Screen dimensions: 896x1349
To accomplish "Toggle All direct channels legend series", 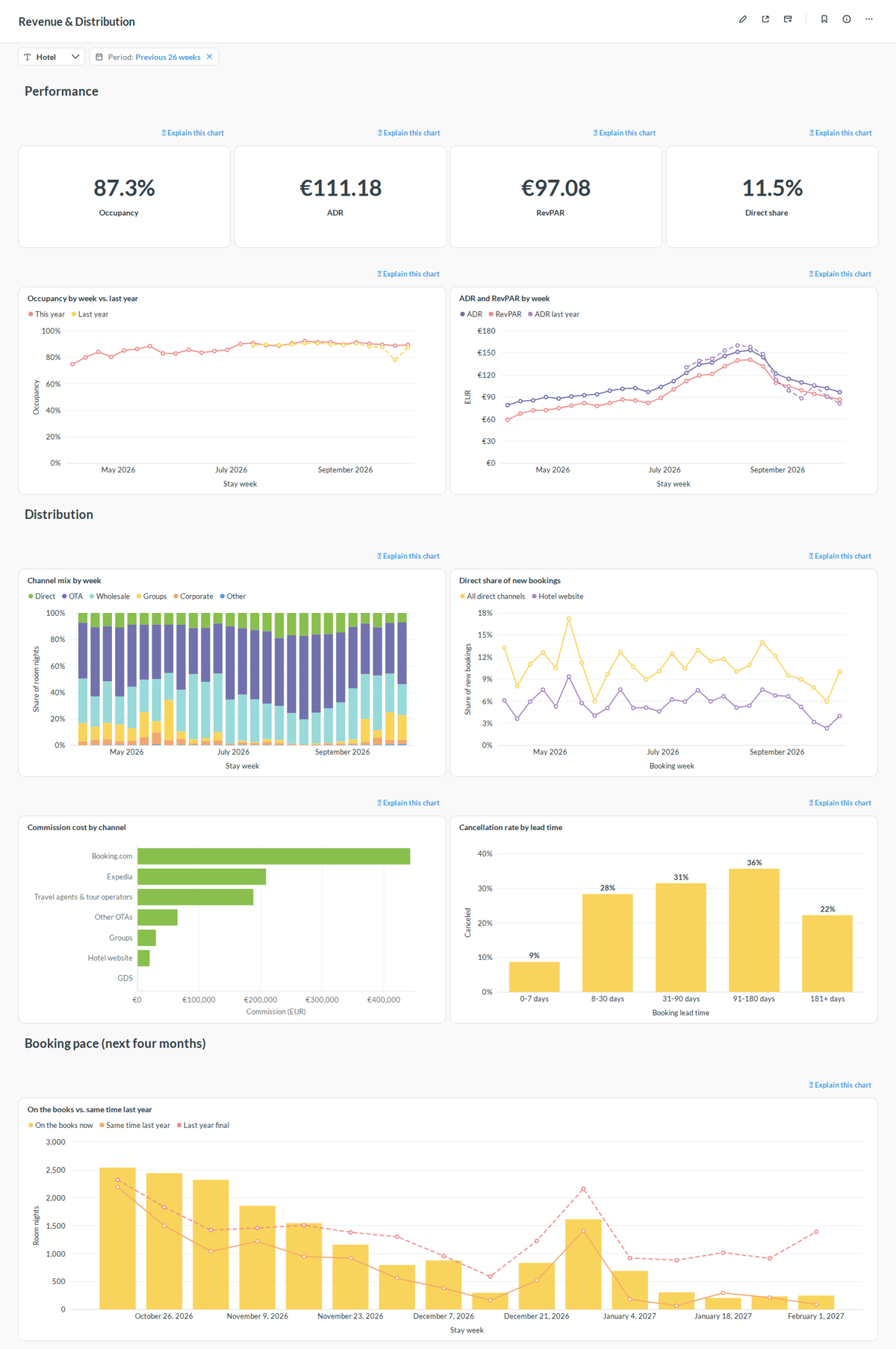I will (x=492, y=596).
